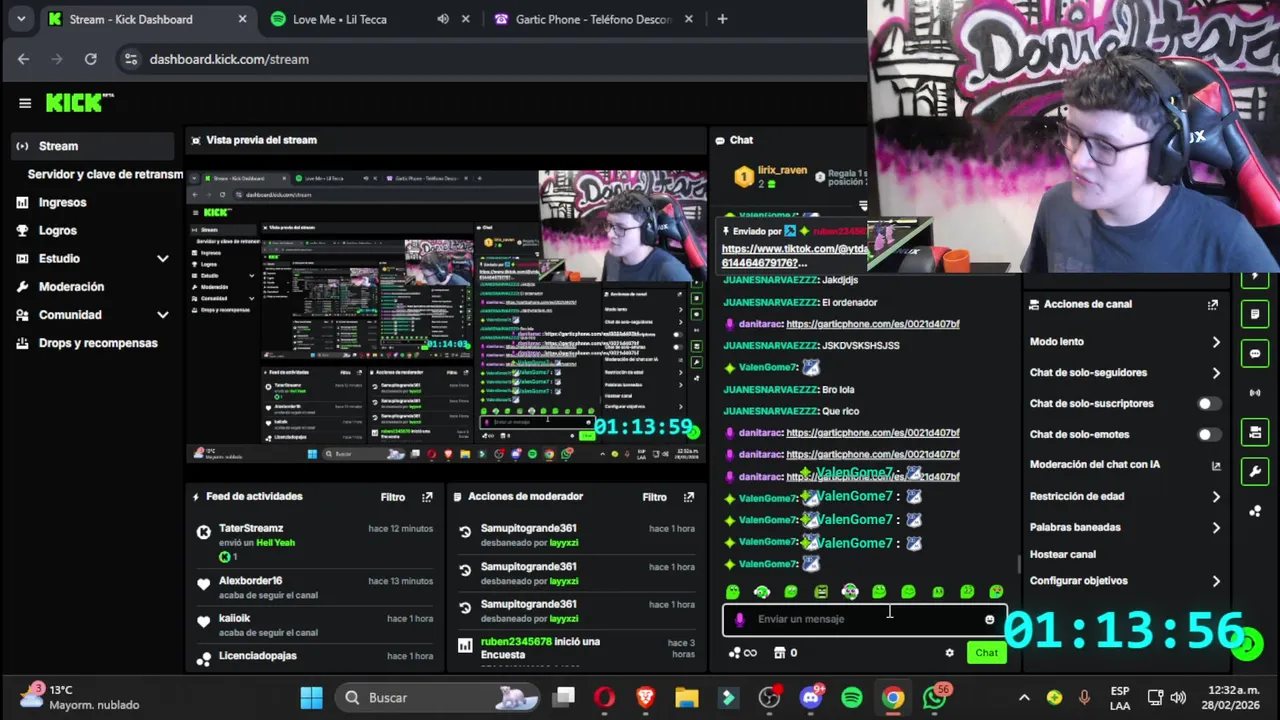Open Filtro in Feed de actividades
The image size is (1280, 720).
pyautogui.click(x=392, y=497)
